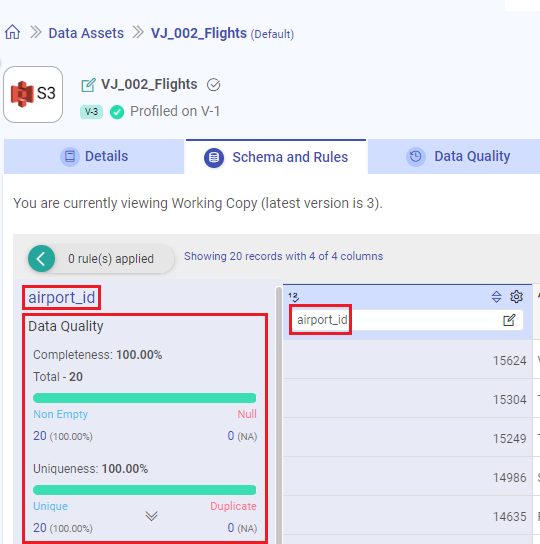Click the airport_id profile panel heading
The width and height of the screenshot is (540, 544).
tap(61, 298)
